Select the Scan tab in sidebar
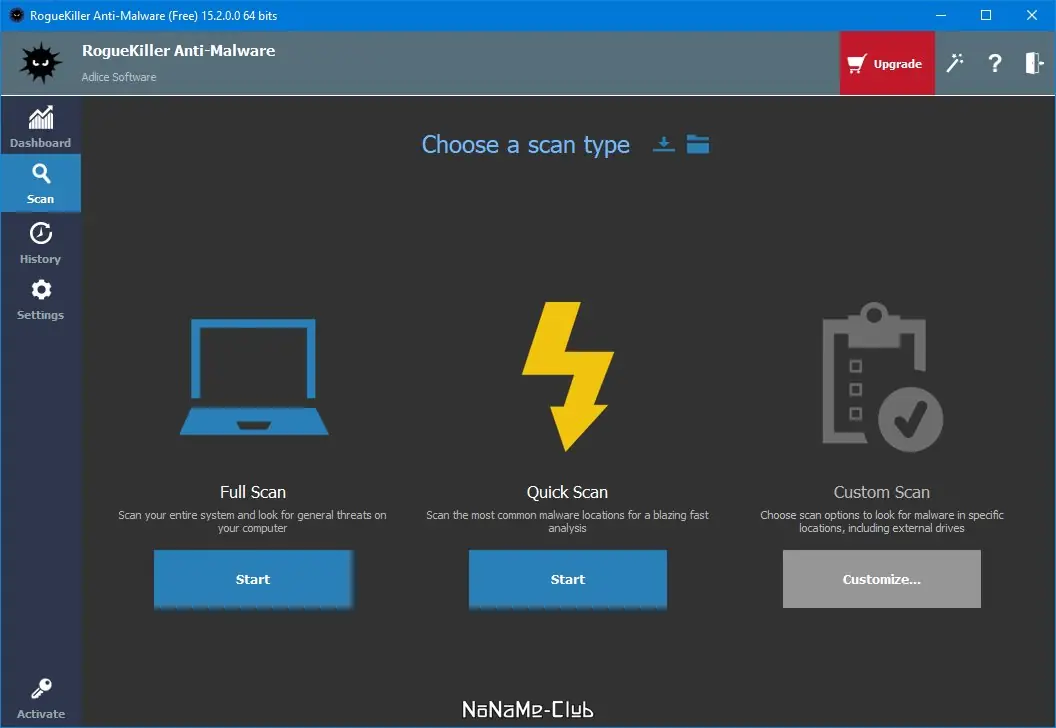Viewport: 1056px width, 728px height. tap(40, 183)
